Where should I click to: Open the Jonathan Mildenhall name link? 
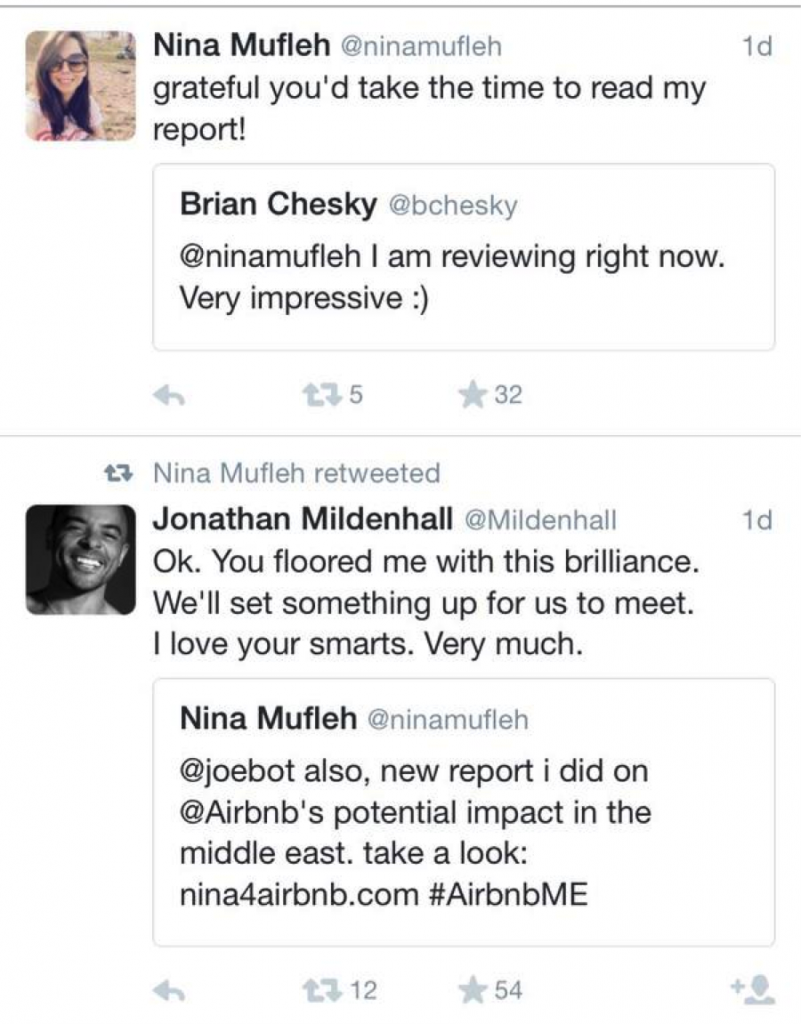click(303, 519)
